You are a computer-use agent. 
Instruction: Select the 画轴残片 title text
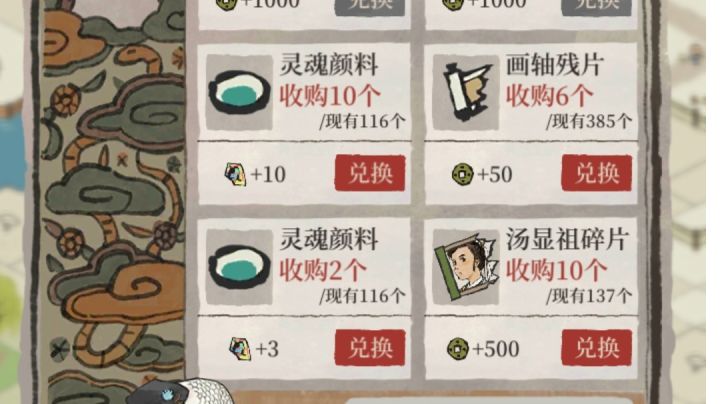pos(555,65)
